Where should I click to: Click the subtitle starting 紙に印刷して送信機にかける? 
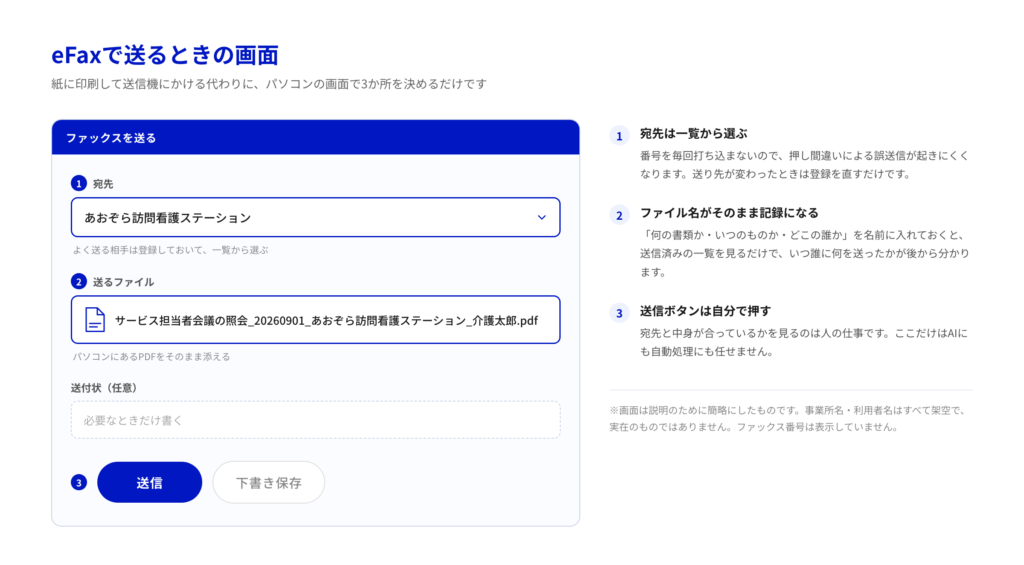[269, 84]
